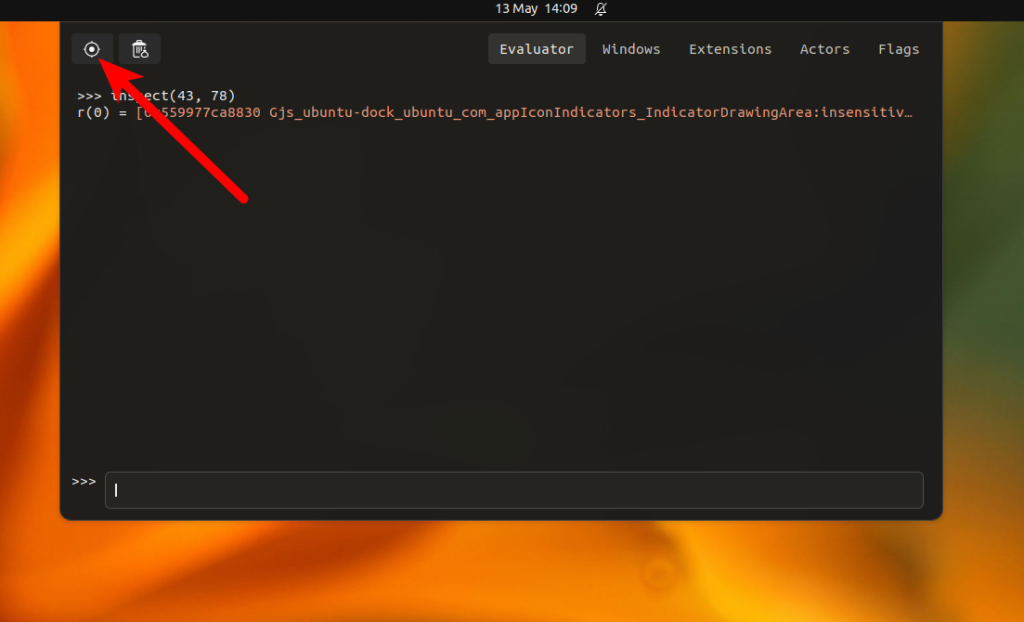
Task: Switch to the Windows tab
Action: [631, 49]
